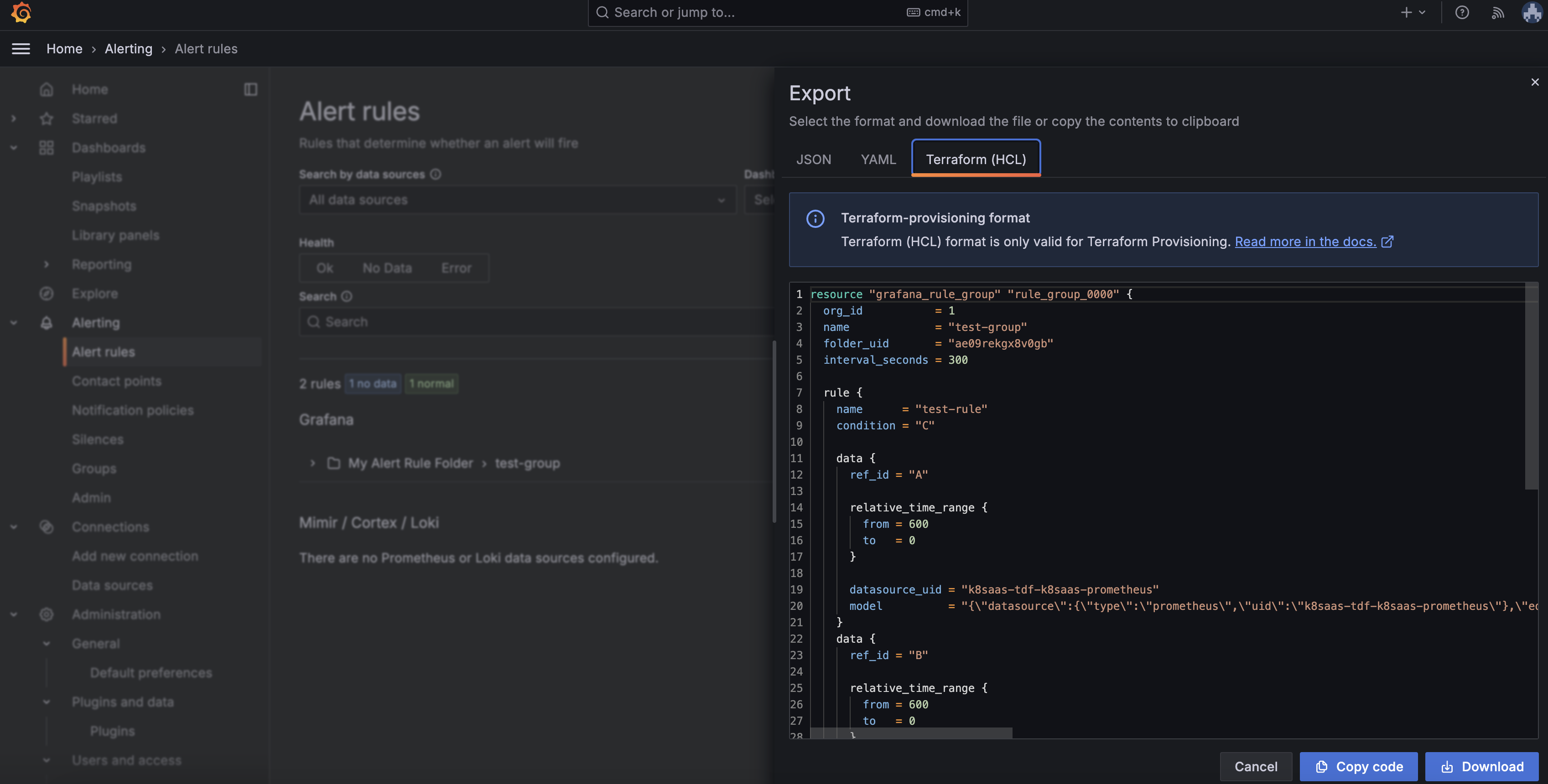
Task: Open the user avatar profile menu
Action: [1532, 13]
